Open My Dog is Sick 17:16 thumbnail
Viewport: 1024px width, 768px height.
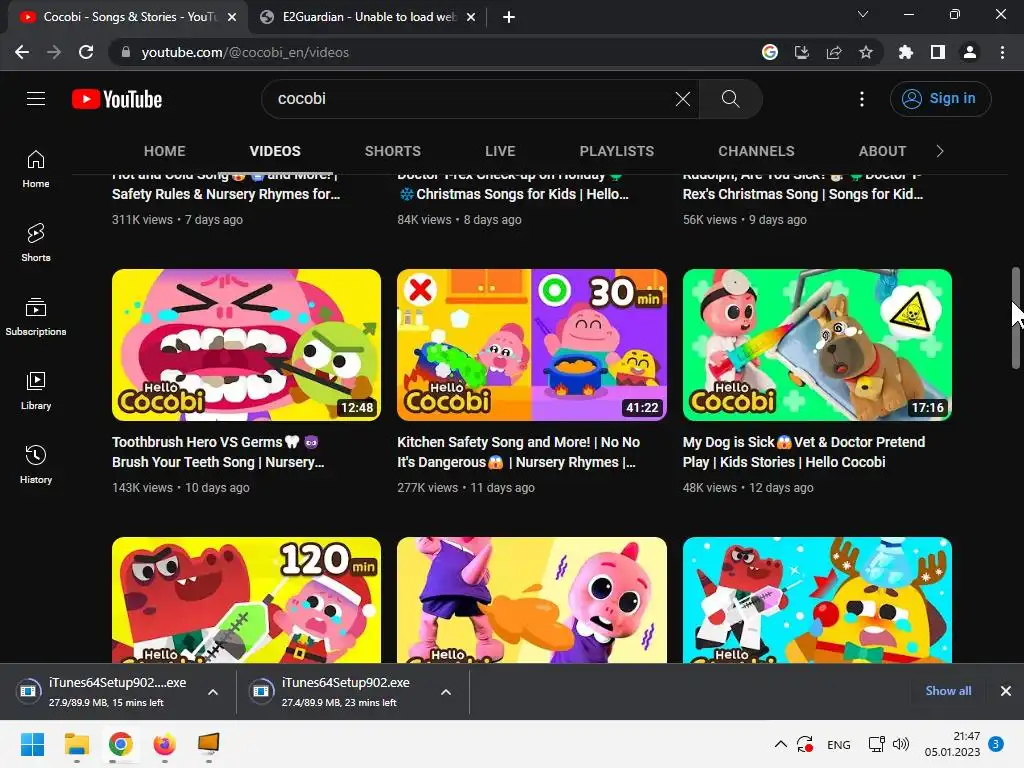tap(817, 345)
